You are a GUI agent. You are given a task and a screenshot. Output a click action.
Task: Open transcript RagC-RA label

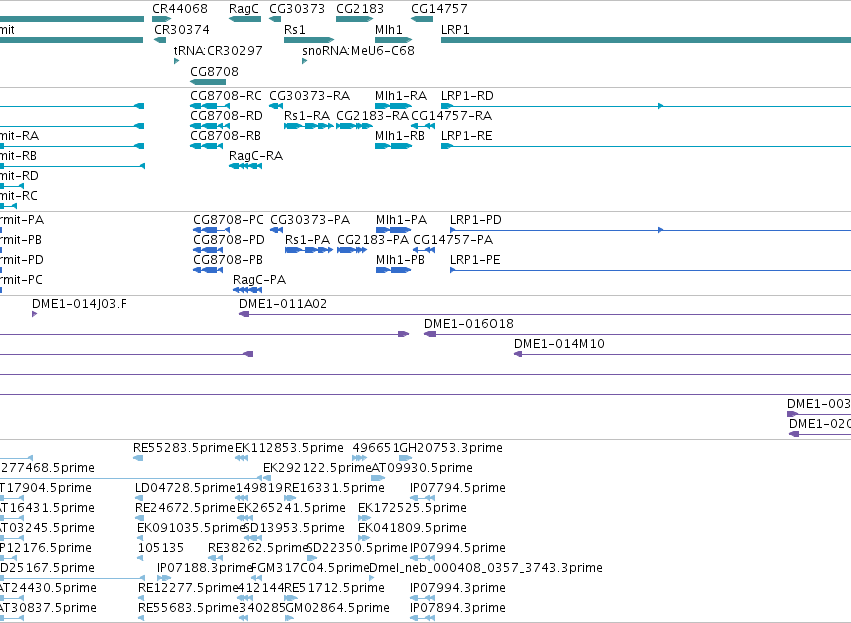256,156
